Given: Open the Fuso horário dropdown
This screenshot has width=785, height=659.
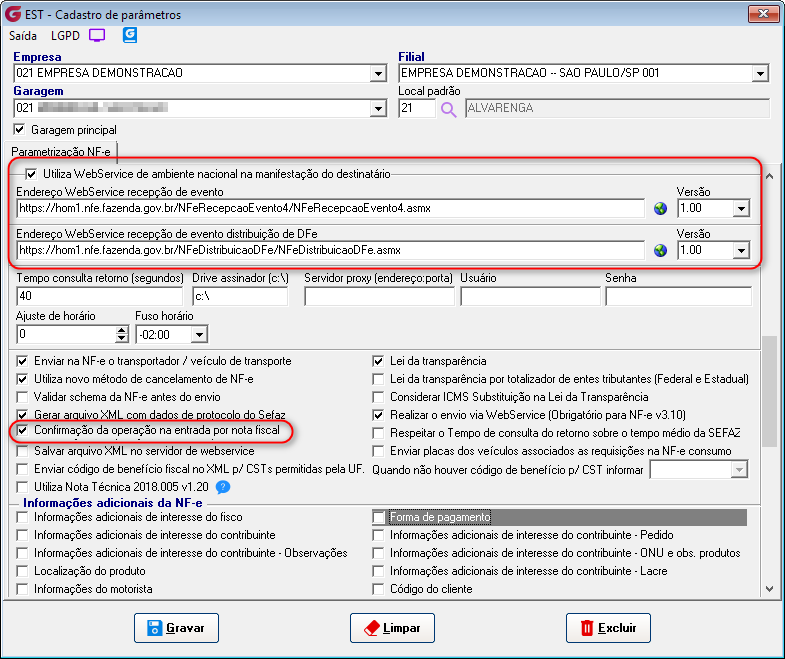Looking at the screenshot, I should [199, 335].
